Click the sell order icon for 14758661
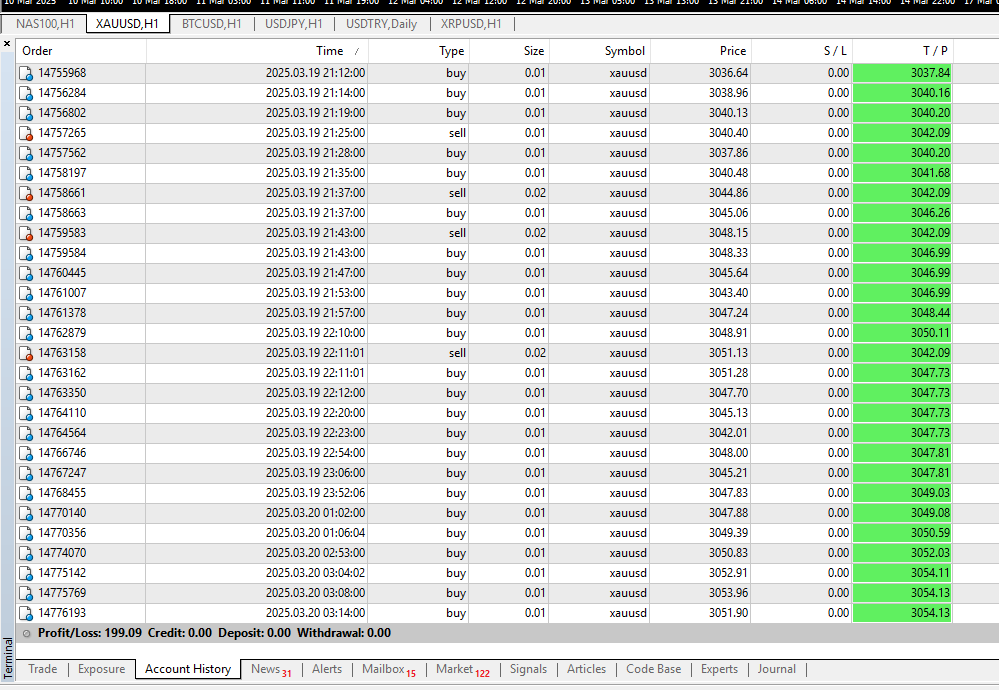 [26, 194]
